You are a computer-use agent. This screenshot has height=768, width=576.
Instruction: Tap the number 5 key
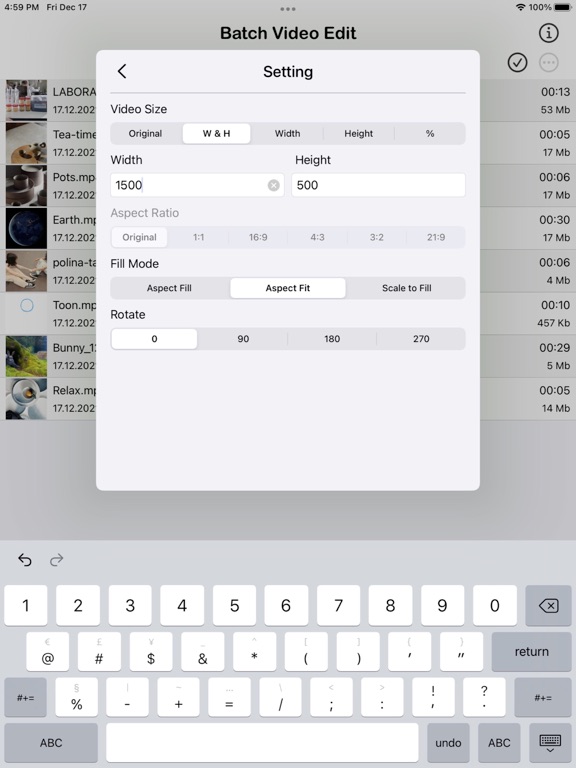tap(234, 605)
